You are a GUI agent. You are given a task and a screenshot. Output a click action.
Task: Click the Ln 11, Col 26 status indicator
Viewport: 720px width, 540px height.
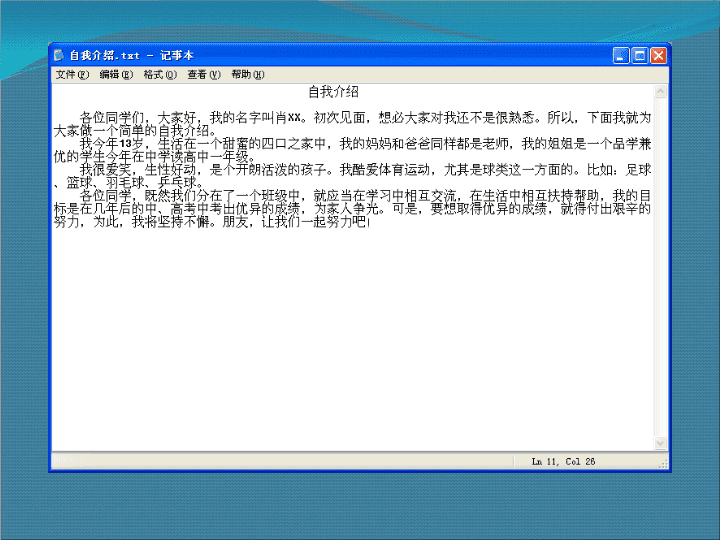click(563, 461)
